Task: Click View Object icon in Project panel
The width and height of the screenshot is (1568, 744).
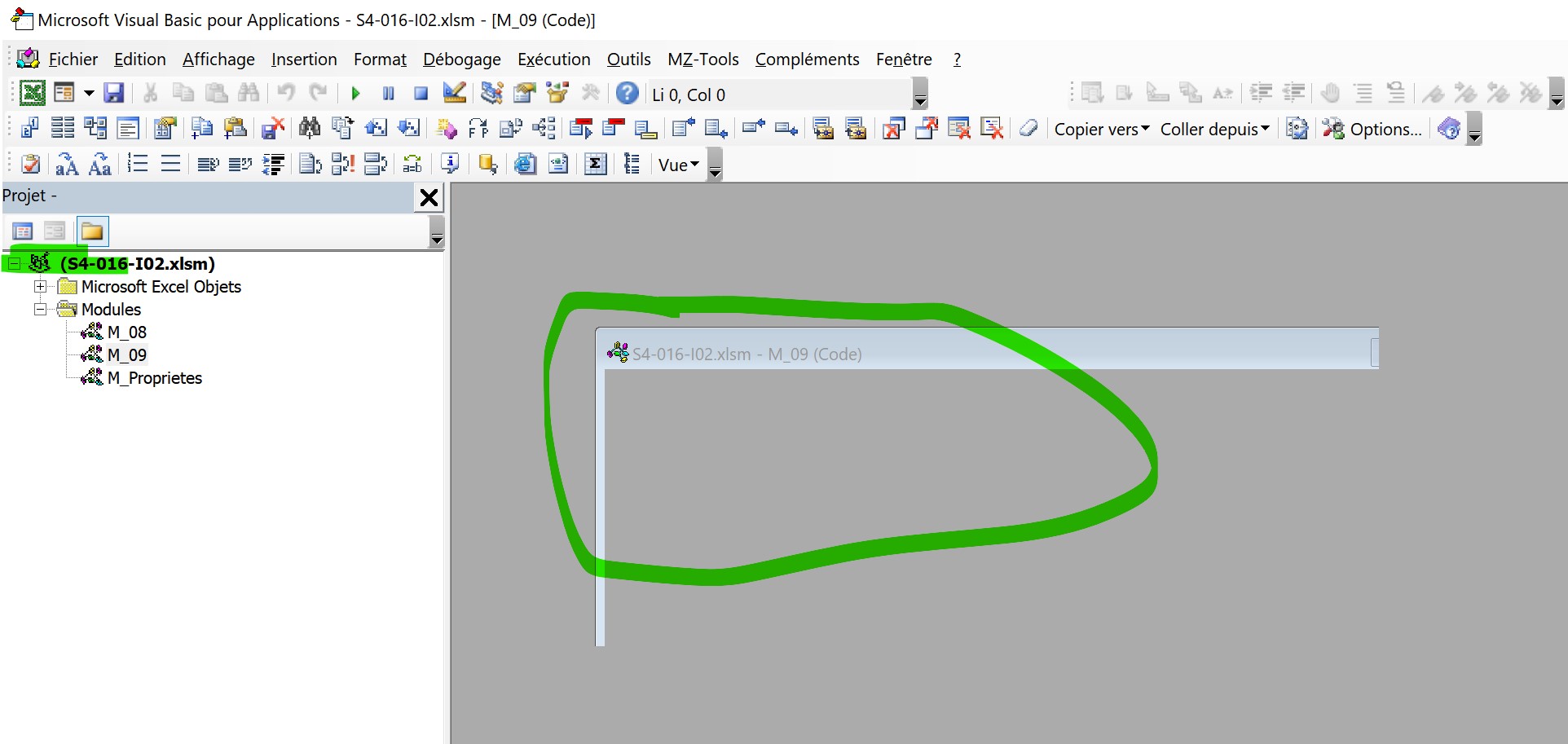Action: point(55,231)
